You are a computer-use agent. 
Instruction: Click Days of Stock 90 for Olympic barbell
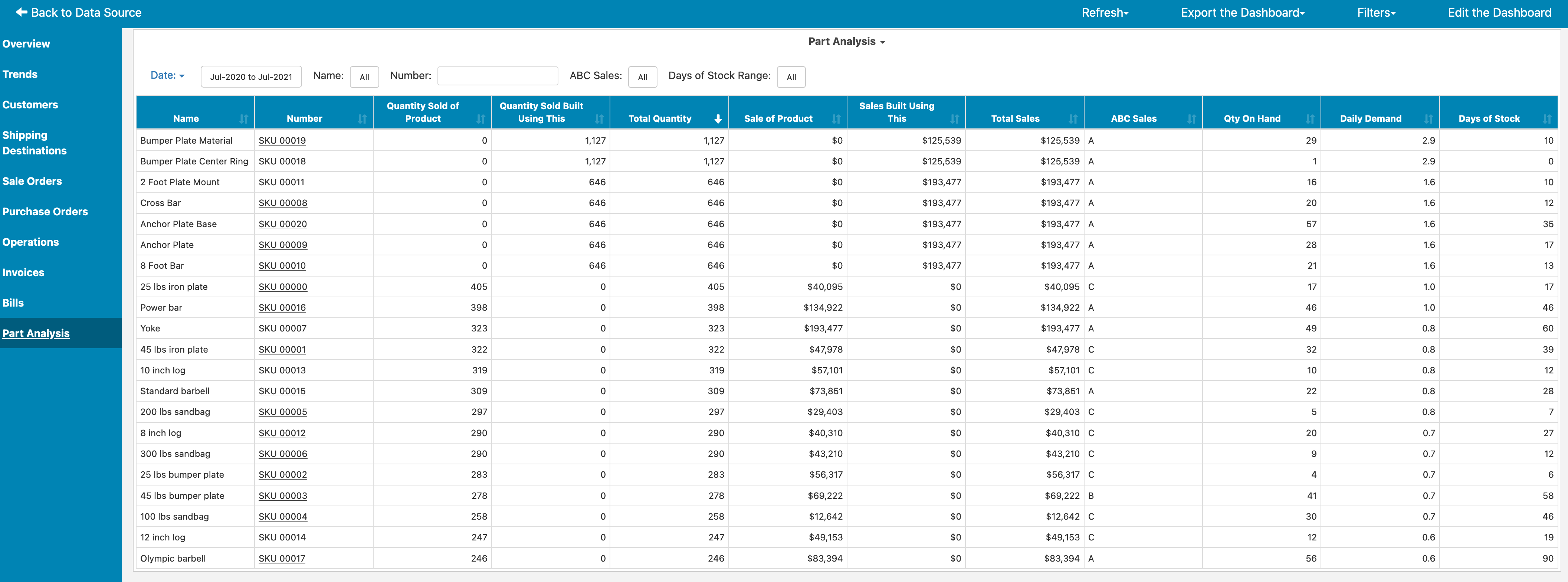1498,558
